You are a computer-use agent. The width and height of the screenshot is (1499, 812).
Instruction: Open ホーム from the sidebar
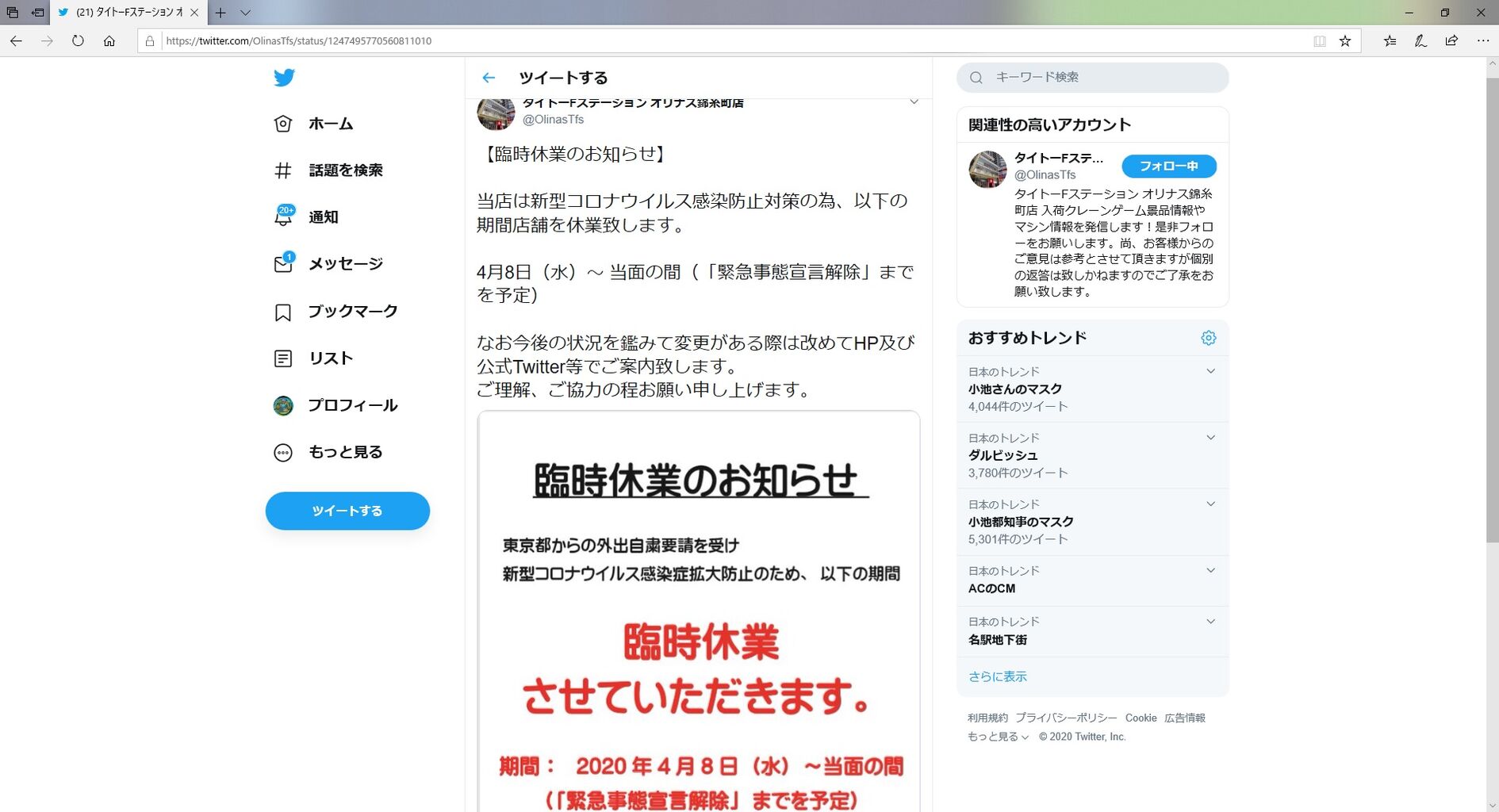point(331,124)
